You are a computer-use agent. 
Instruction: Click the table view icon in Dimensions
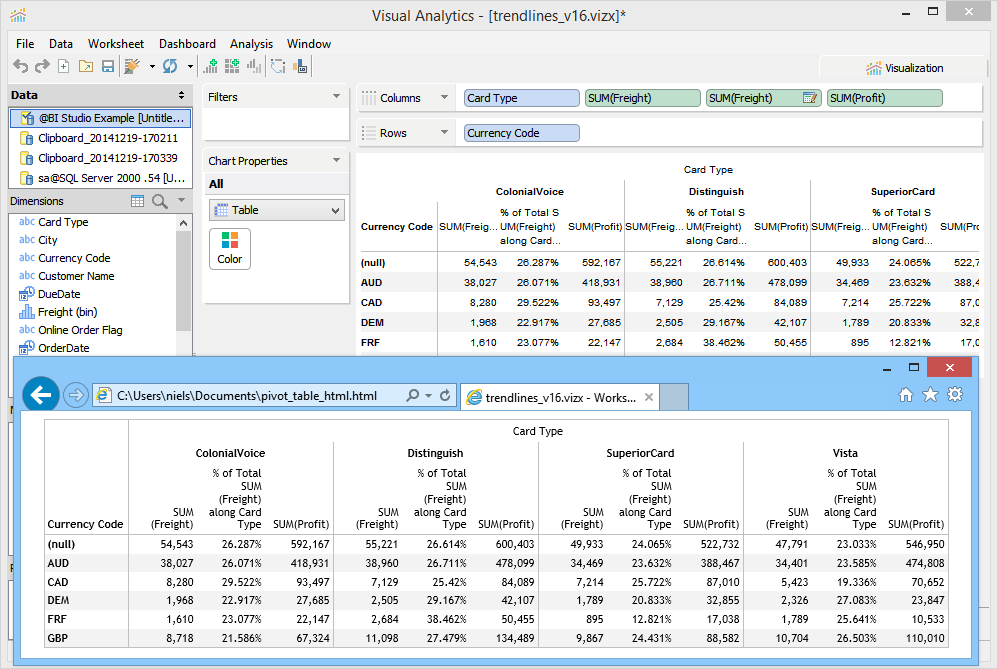coord(138,202)
